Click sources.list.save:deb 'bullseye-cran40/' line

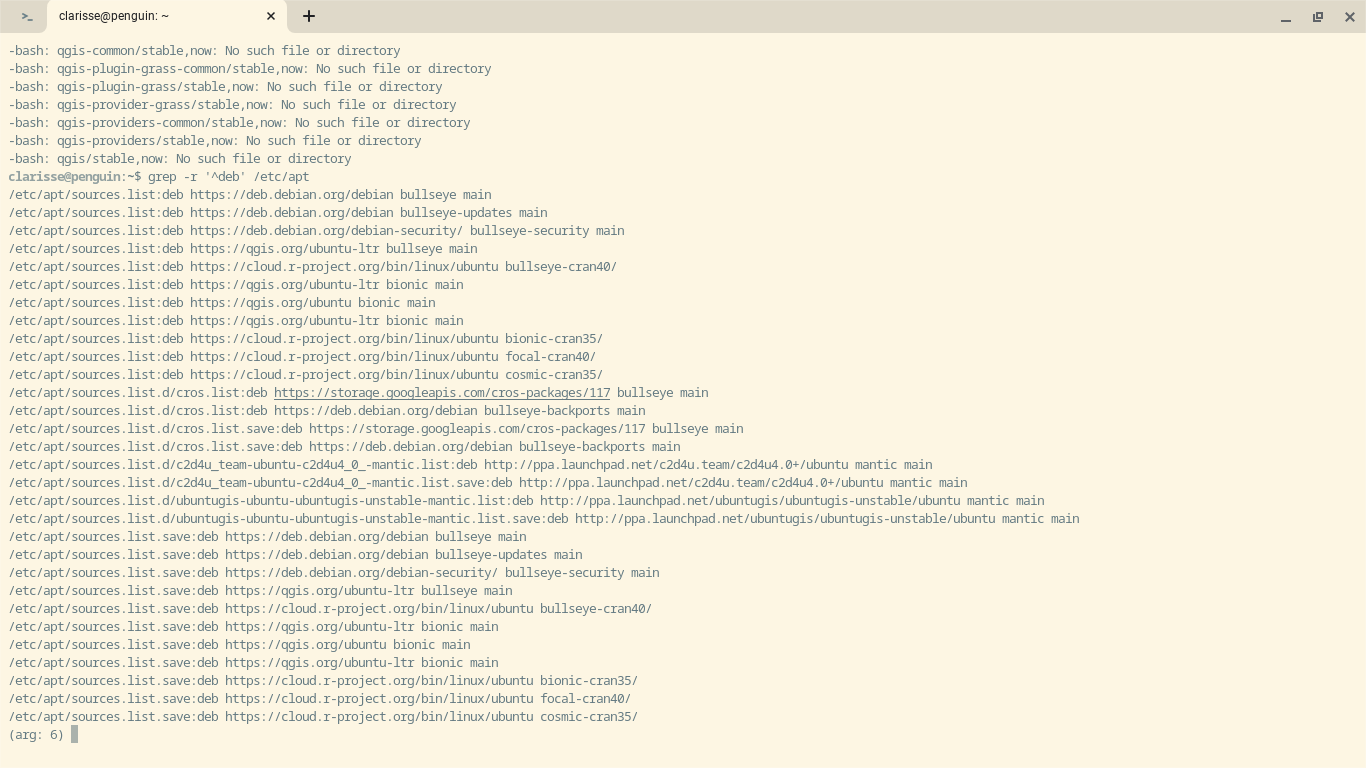(330, 609)
